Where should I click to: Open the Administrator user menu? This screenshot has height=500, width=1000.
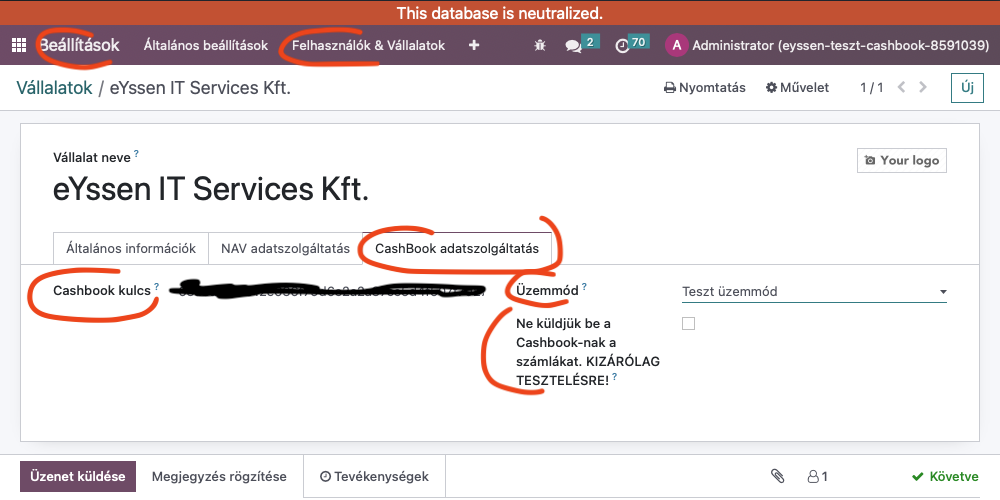click(827, 45)
